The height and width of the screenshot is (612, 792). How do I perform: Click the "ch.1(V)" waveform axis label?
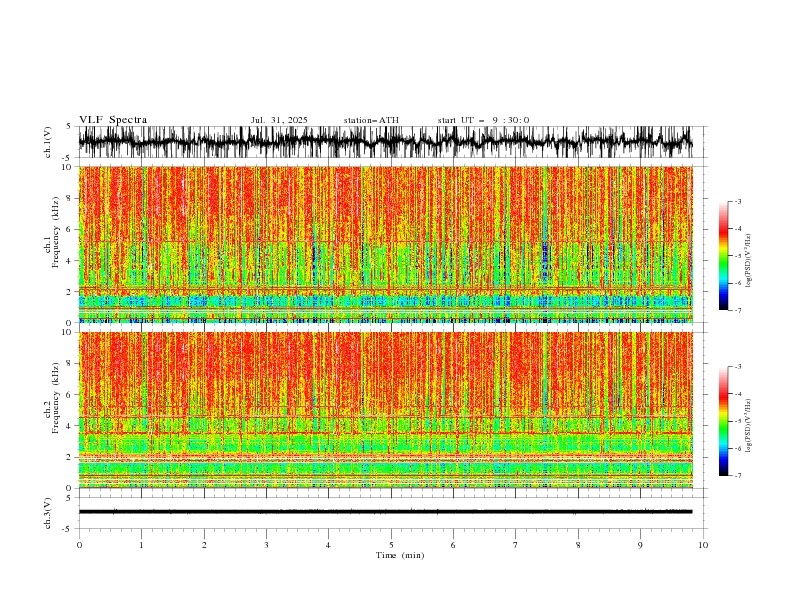pyautogui.click(x=48, y=141)
